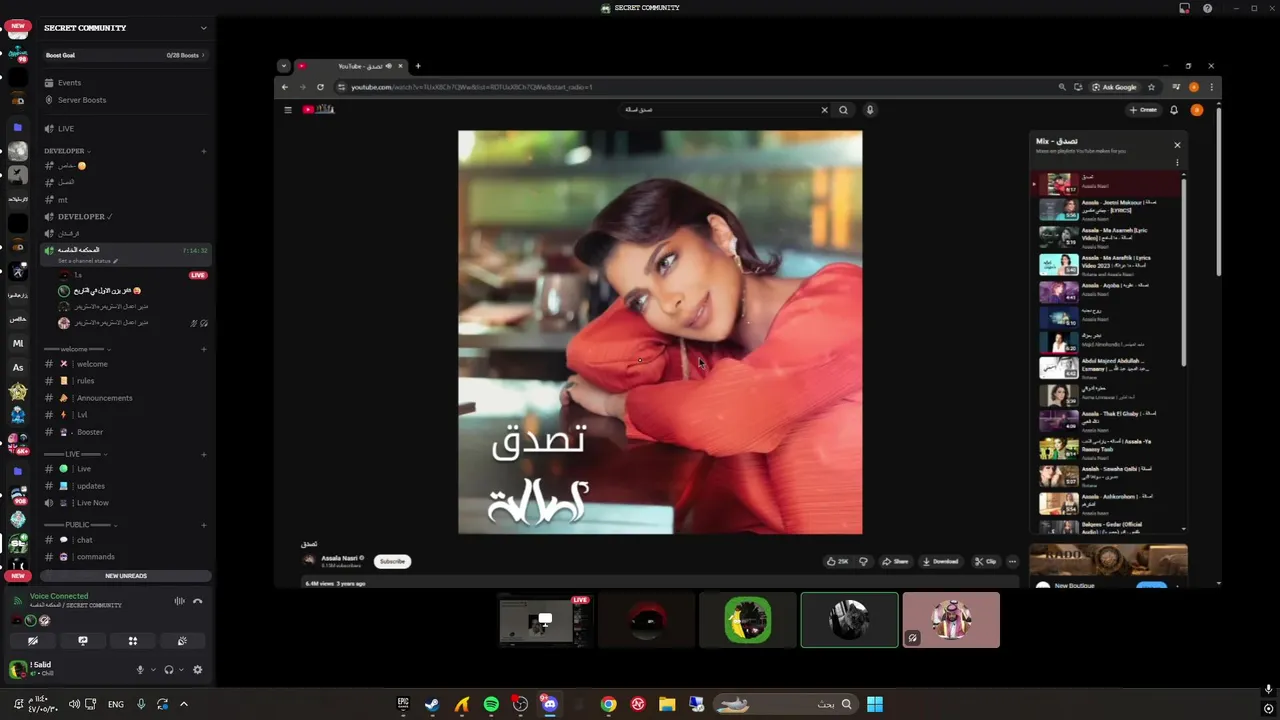Open the soundboard icon
Viewport: 1280px width, 720px height.
pos(182,641)
